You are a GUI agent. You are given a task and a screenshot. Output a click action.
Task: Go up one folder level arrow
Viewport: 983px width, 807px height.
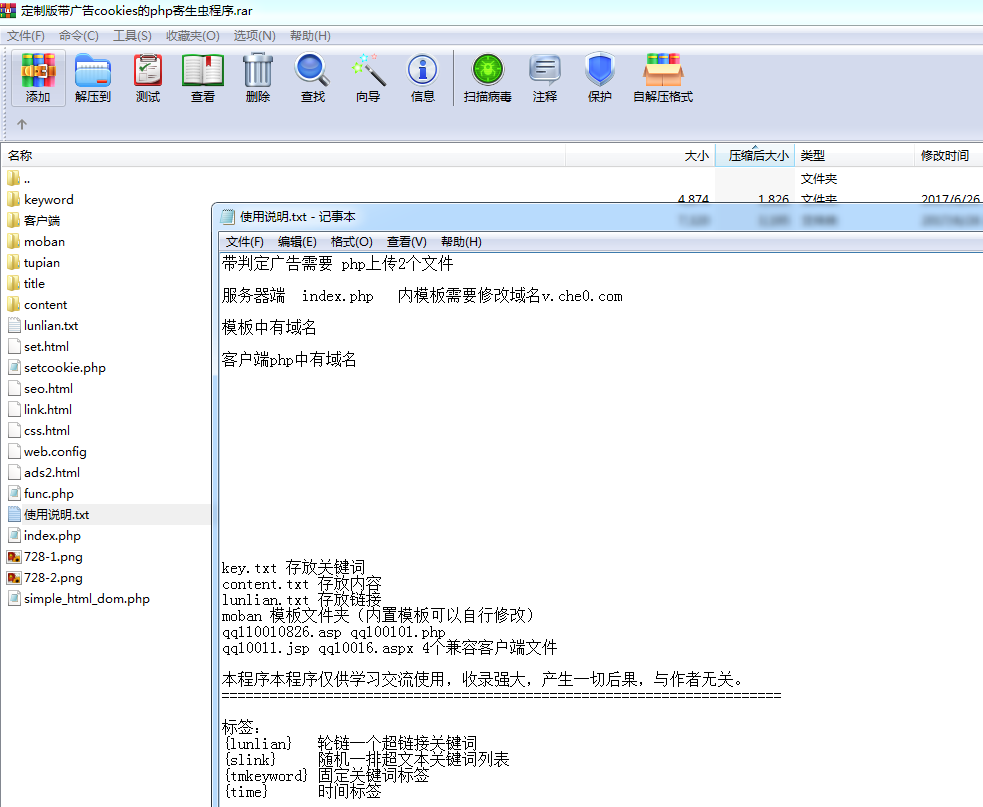22,125
